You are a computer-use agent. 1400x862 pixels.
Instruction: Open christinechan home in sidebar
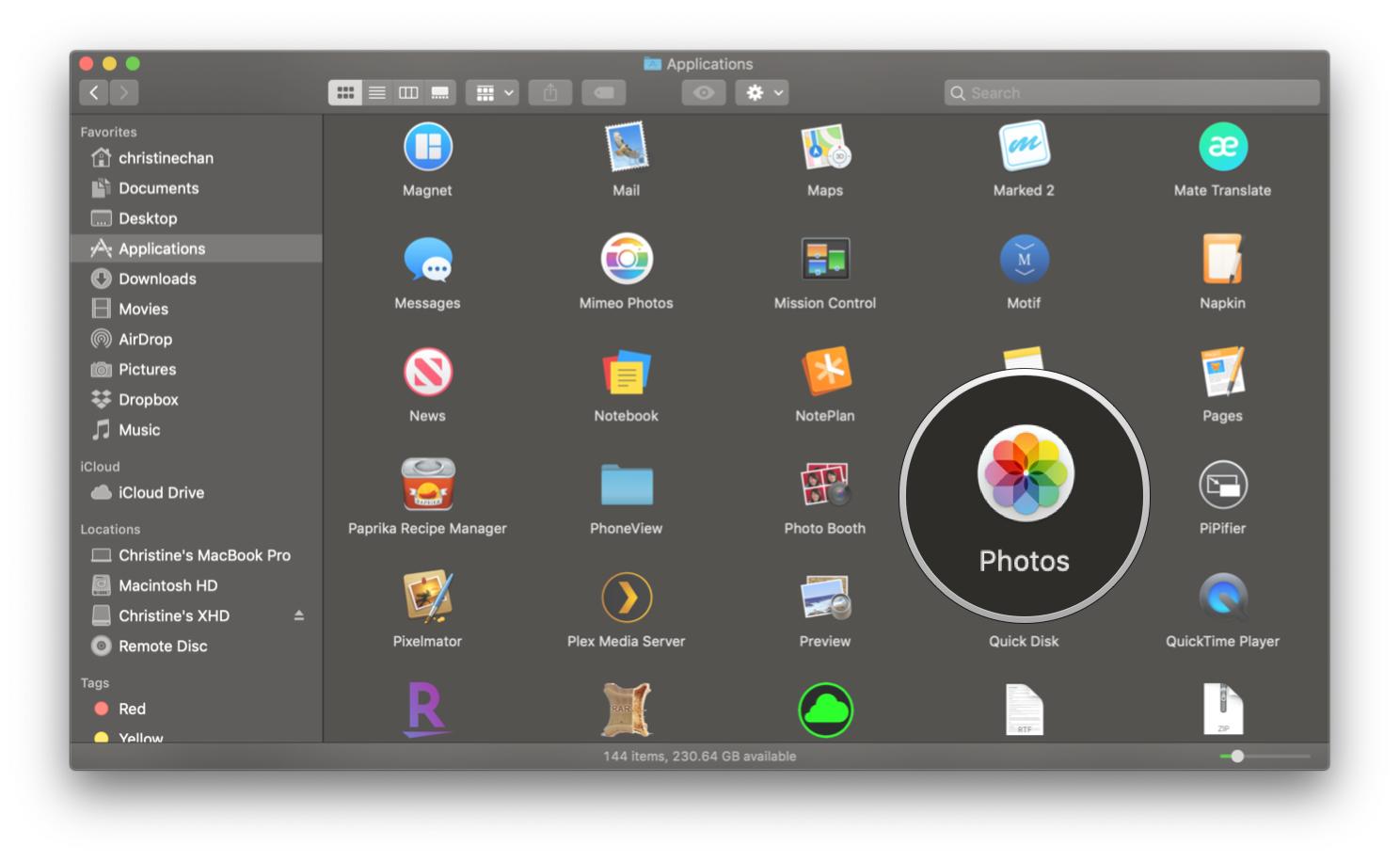pyautogui.click(x=196, y=158)
